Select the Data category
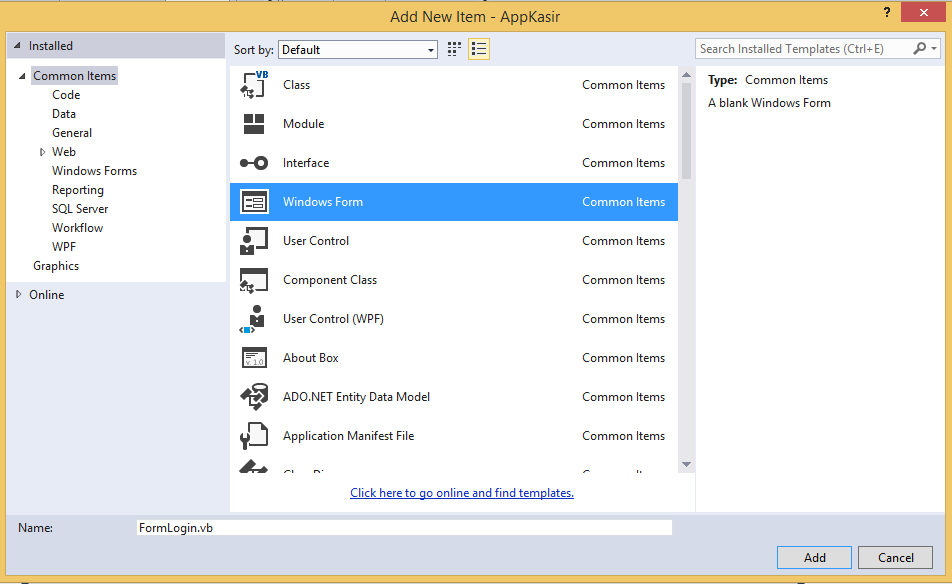The width and height of the screenshot is (952, 584). [x=64, y=114]
